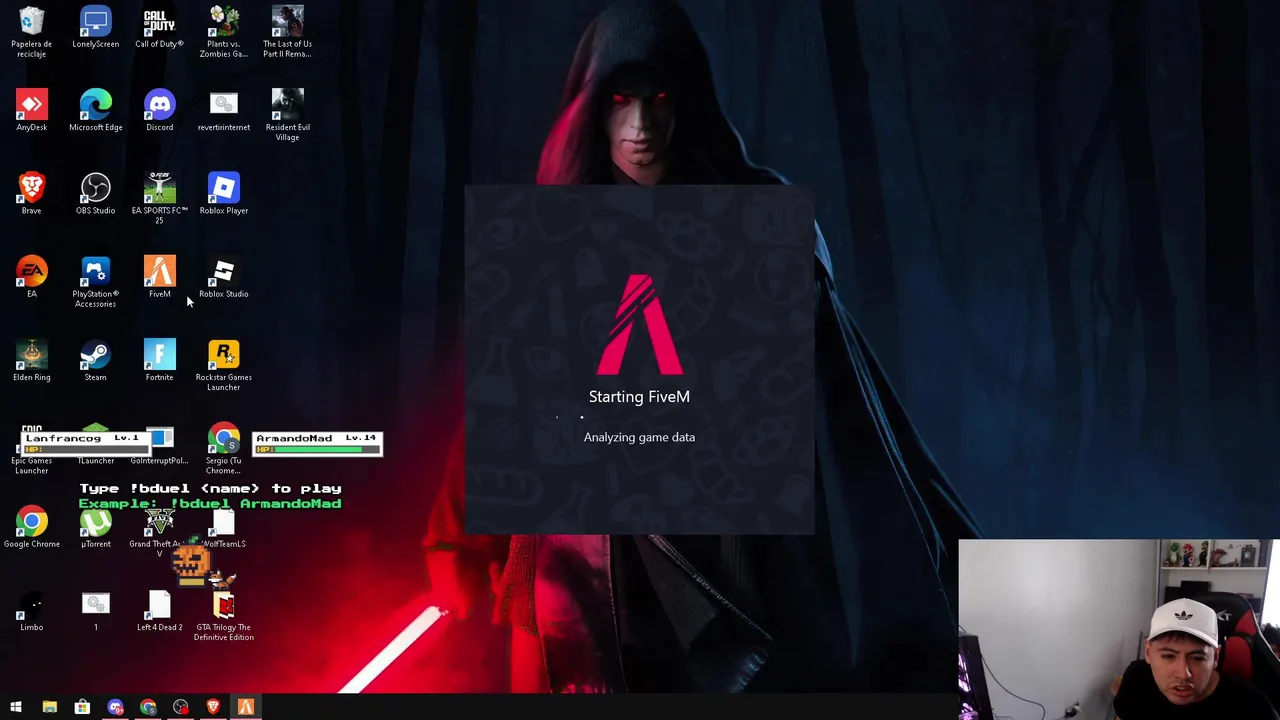This screenshot has height=720, width=1280.
Task: Select the Roblox Player desktop icon
Action: coord(223,193)
